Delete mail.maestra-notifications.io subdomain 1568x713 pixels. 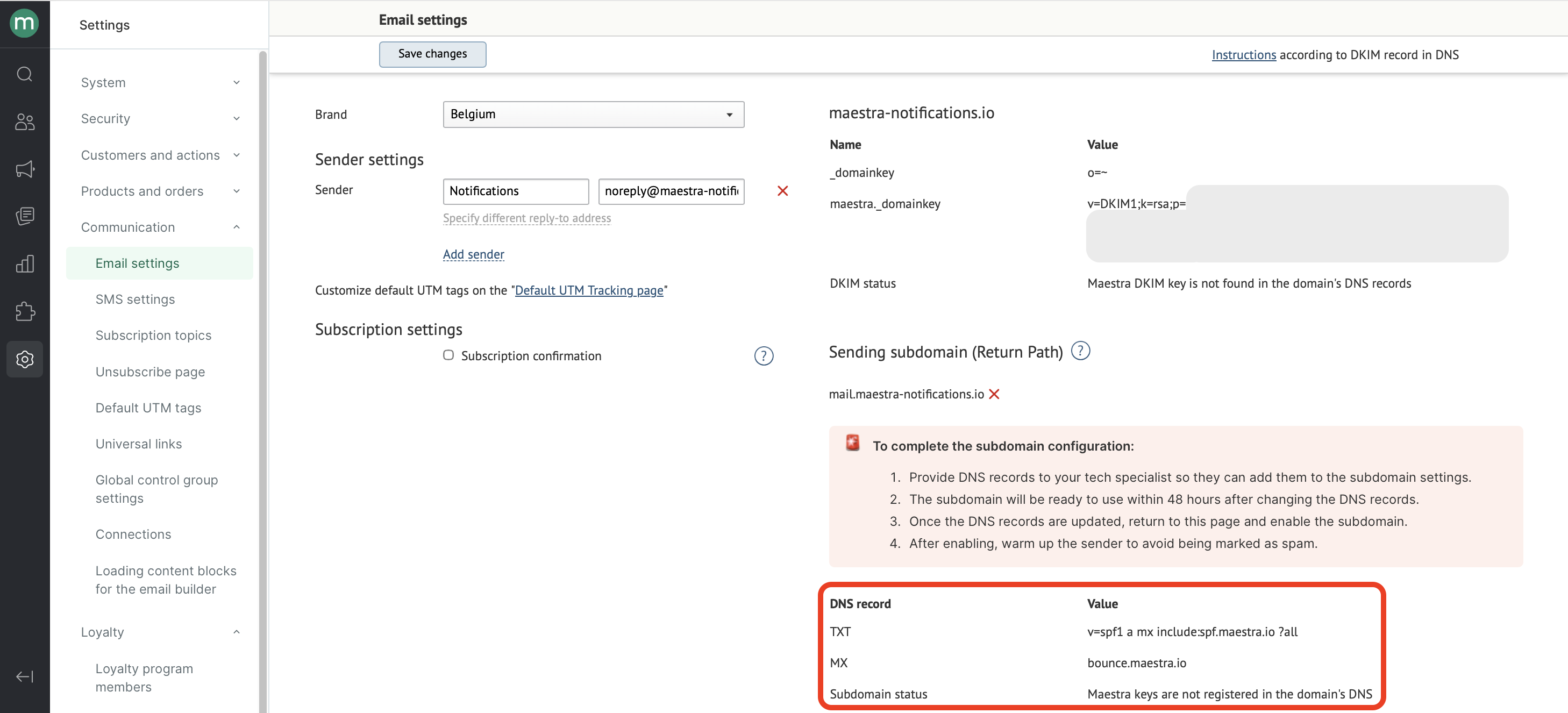[994, 395]
